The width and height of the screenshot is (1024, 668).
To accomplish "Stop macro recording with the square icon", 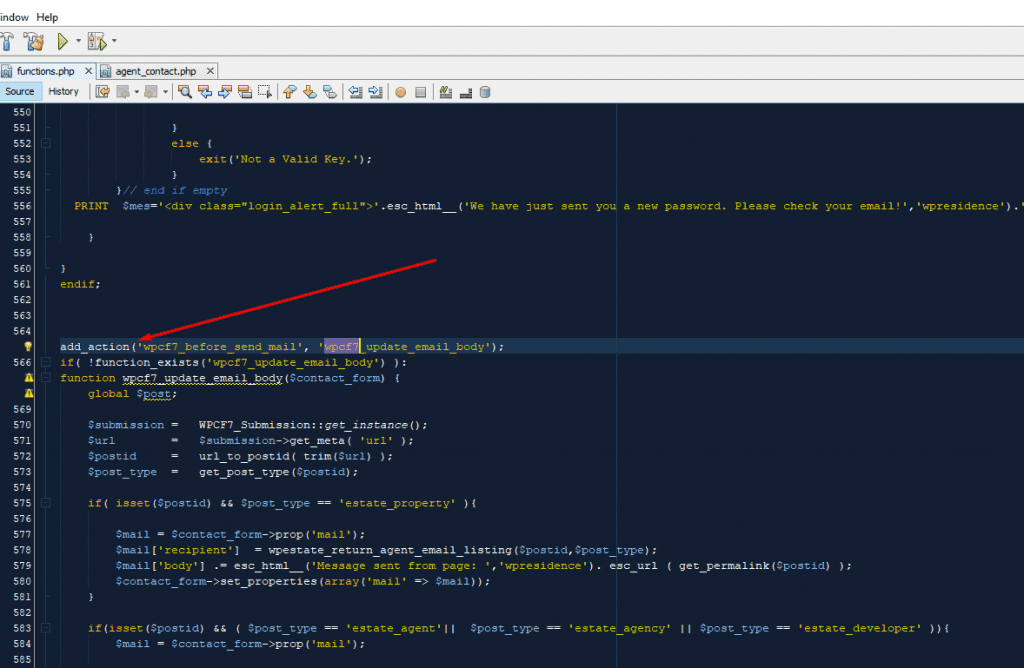I will pyautogui.click(x=421, y=92).
